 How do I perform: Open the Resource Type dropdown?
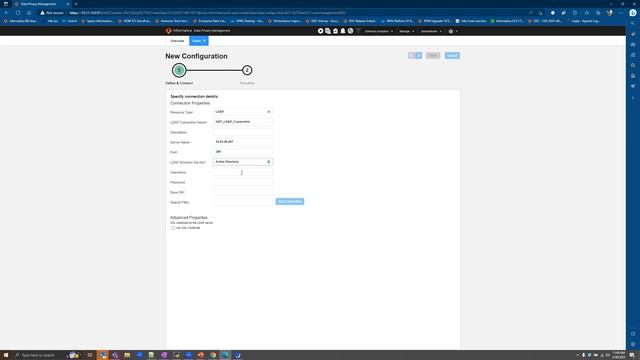click(243, 111)
